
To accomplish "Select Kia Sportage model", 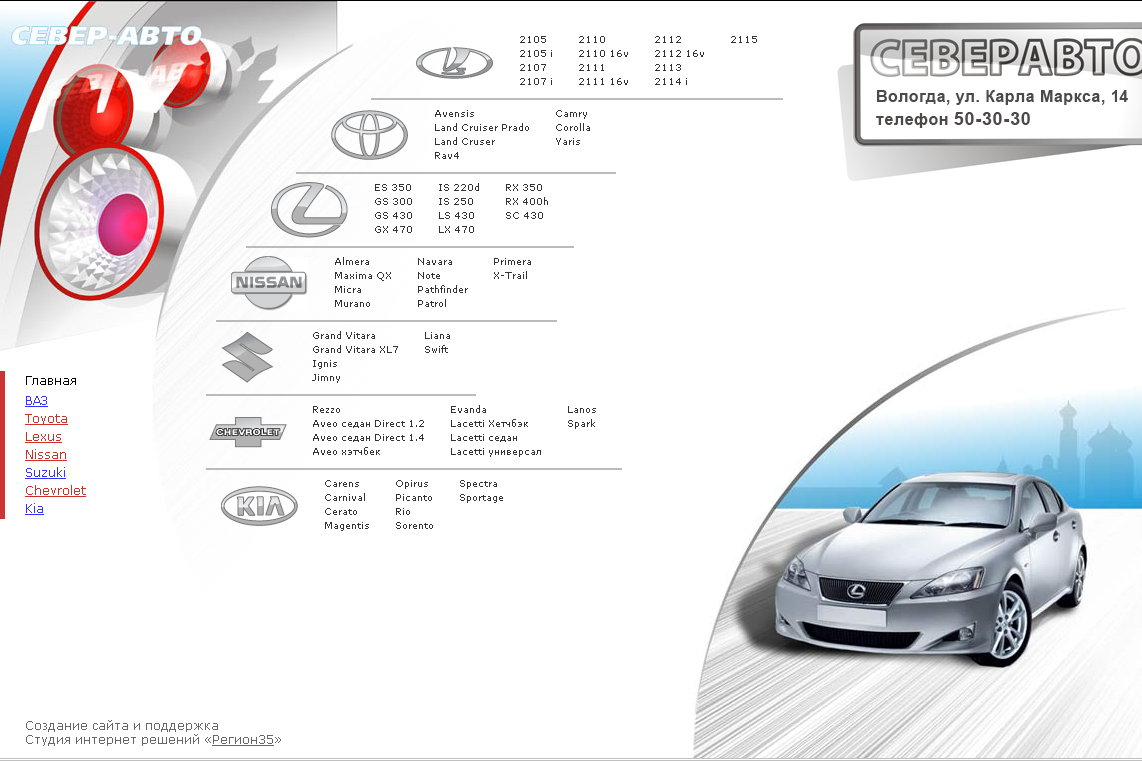I will [481, 498].
